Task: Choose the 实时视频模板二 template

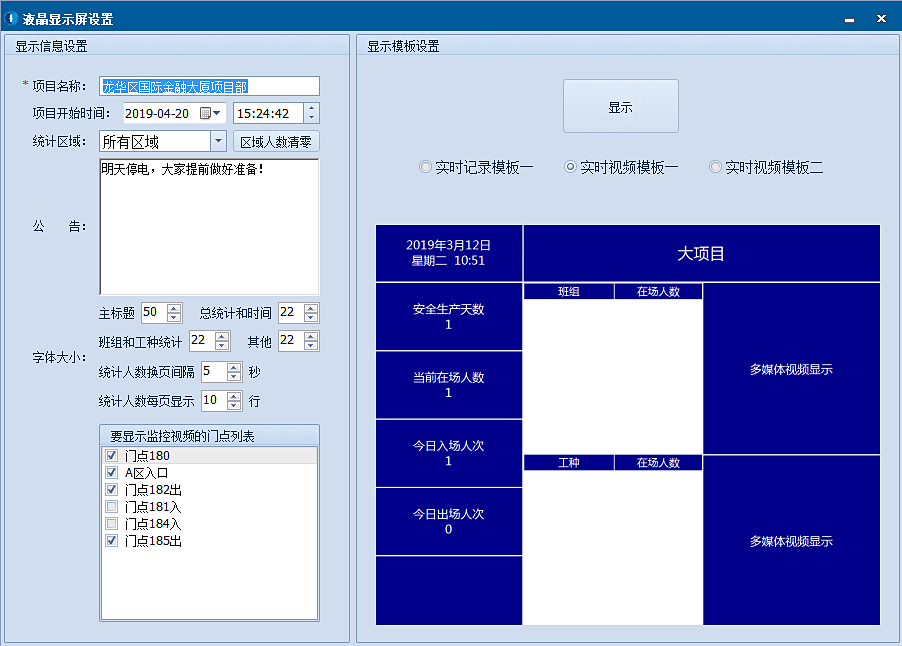Action: [x=715, y=168]
